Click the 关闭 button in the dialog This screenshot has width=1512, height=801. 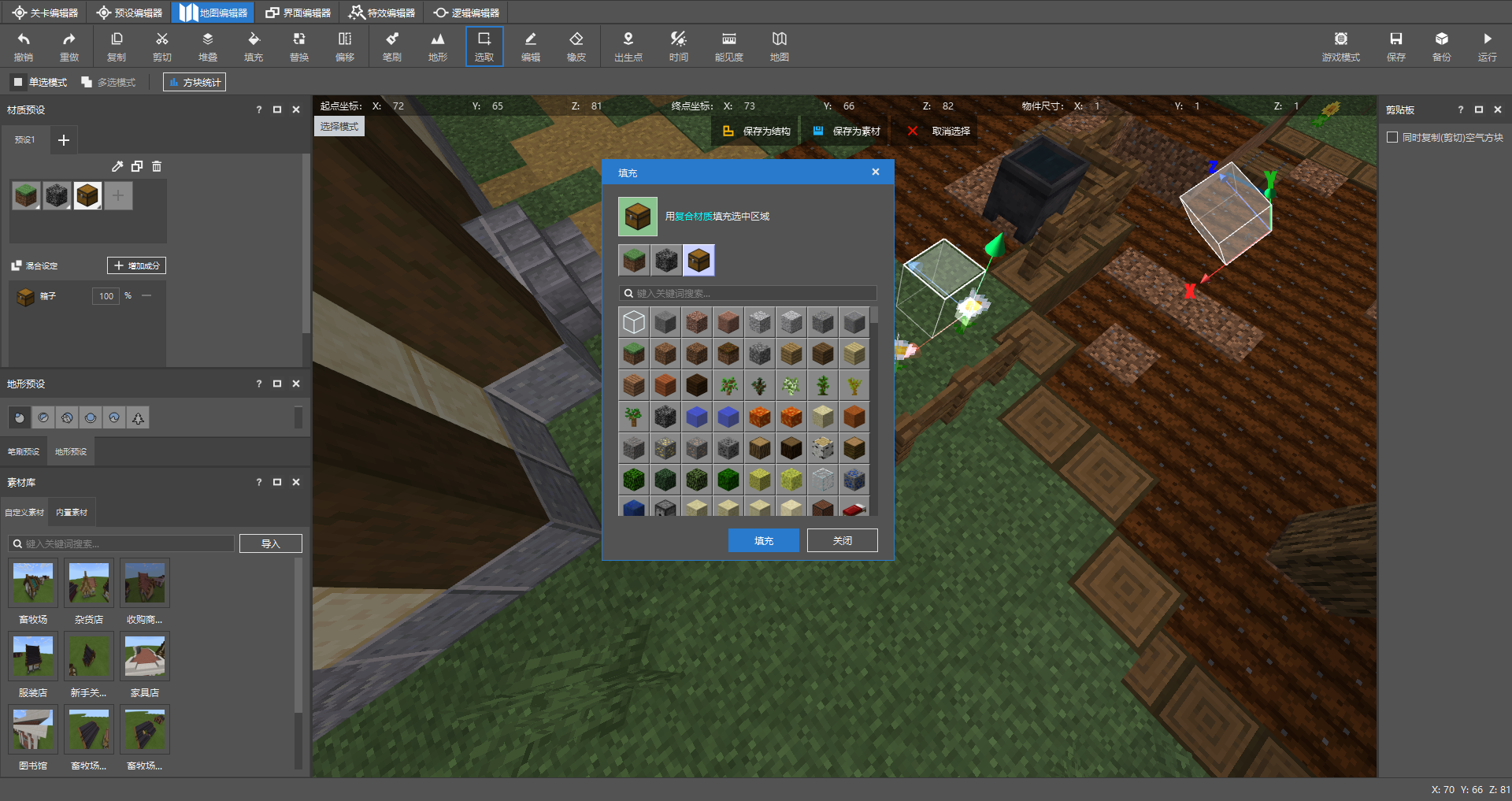point(843,540)
